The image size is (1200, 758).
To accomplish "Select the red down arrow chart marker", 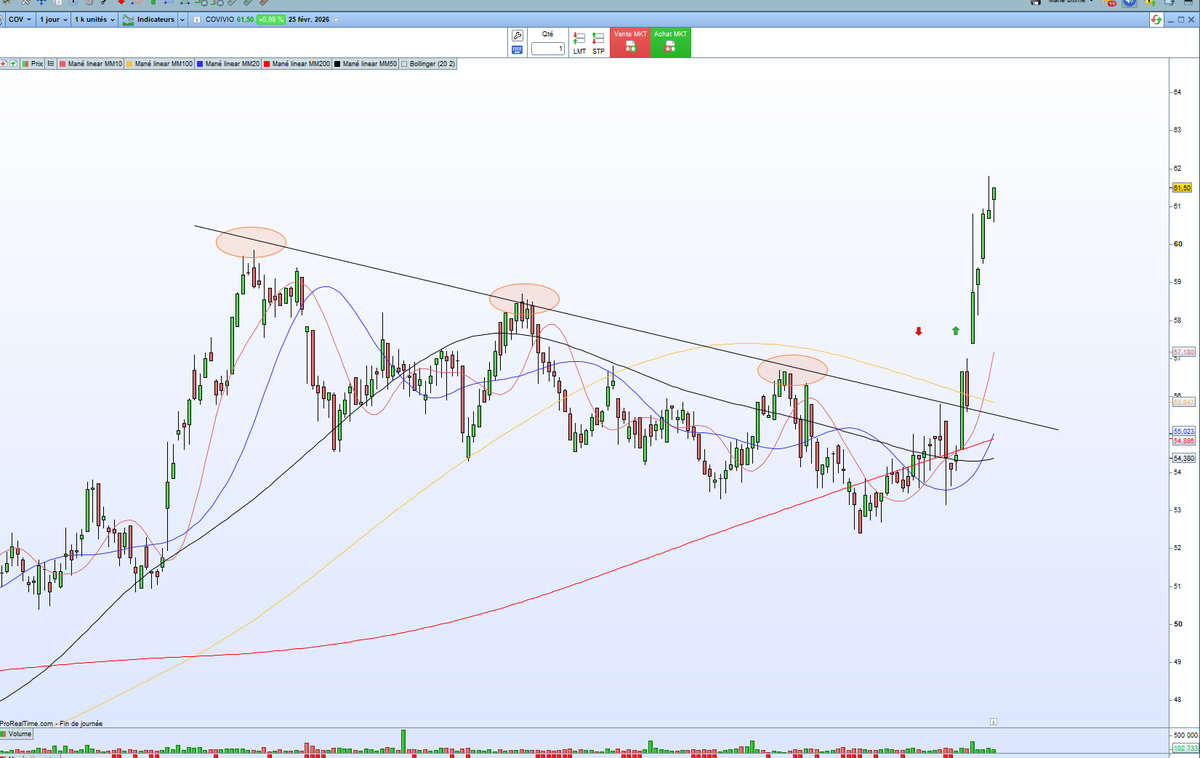I will tap(918, 331).
